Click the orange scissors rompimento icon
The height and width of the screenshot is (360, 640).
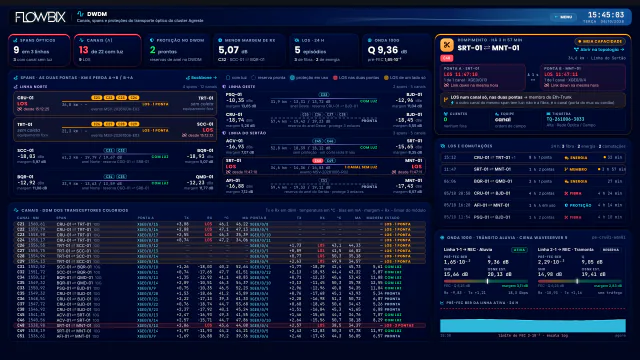click(x=447, y=44)
